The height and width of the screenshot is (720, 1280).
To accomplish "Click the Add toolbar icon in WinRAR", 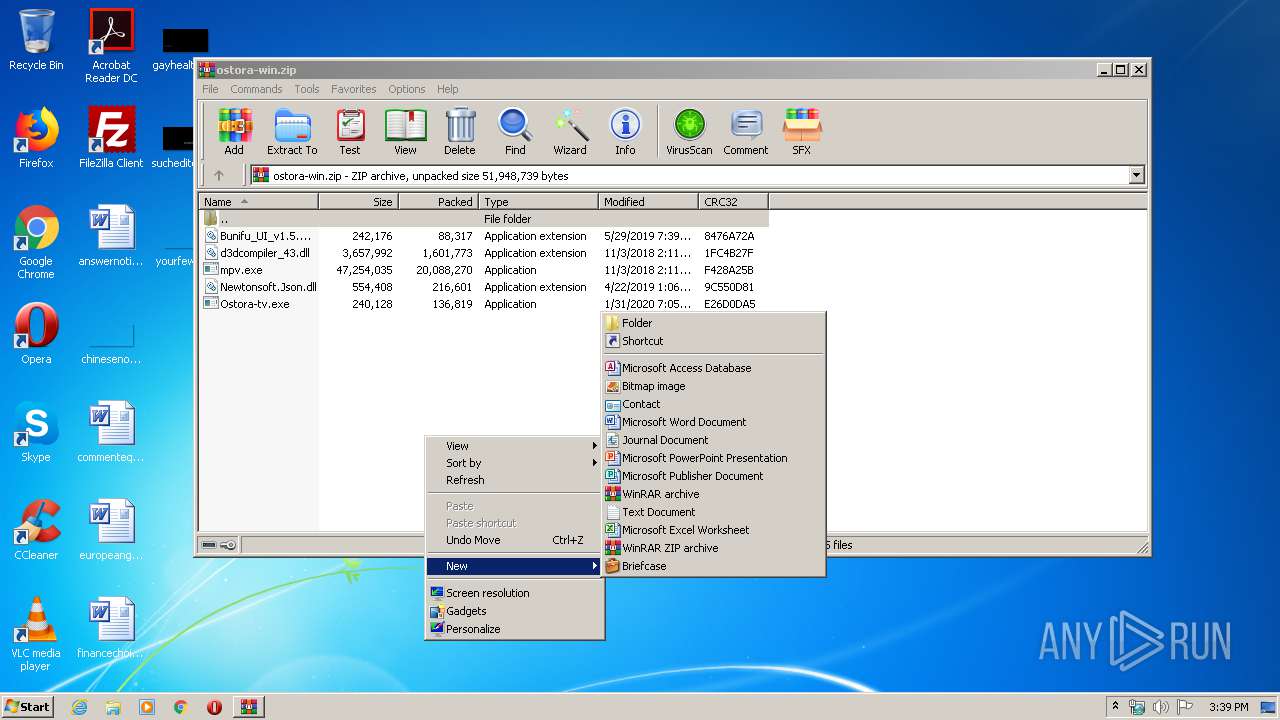I will [x=234, y=132].
